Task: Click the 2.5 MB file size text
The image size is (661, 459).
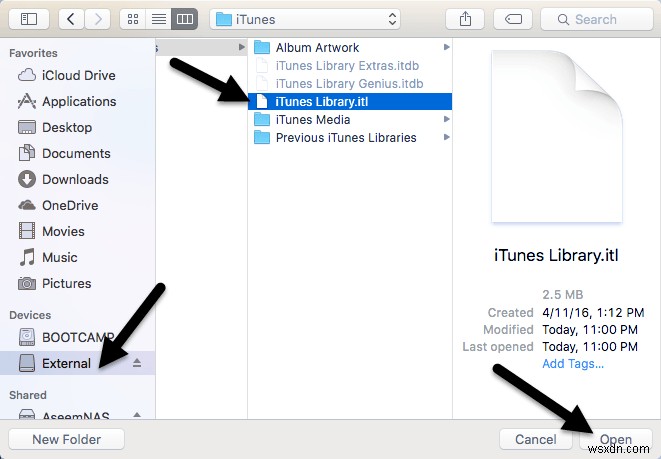Action: pos(562,295)
